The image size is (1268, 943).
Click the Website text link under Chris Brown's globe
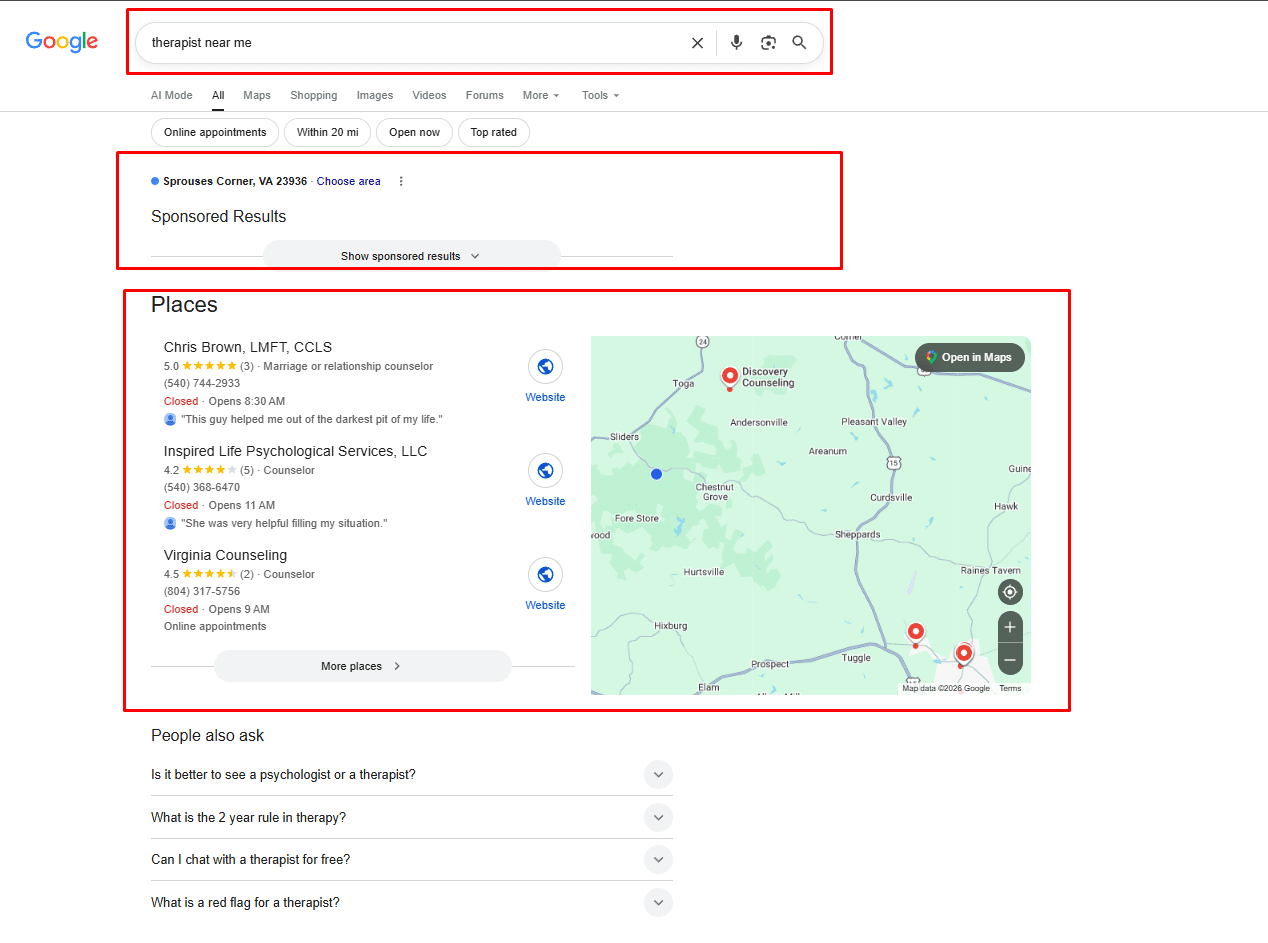pyautogui.click(x=545, y=397)
